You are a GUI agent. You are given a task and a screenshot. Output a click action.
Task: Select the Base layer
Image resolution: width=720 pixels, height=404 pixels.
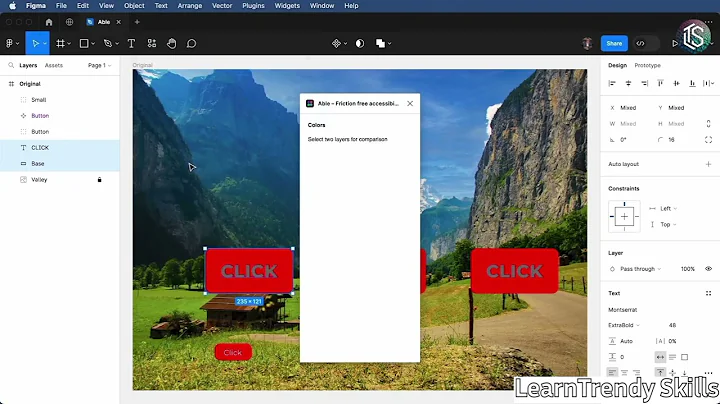click(60, 163)
